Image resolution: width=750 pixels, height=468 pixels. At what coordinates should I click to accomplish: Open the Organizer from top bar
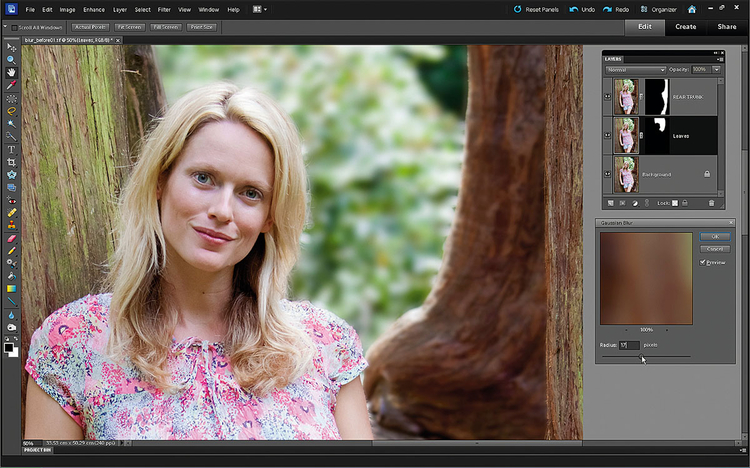point(659,9)
